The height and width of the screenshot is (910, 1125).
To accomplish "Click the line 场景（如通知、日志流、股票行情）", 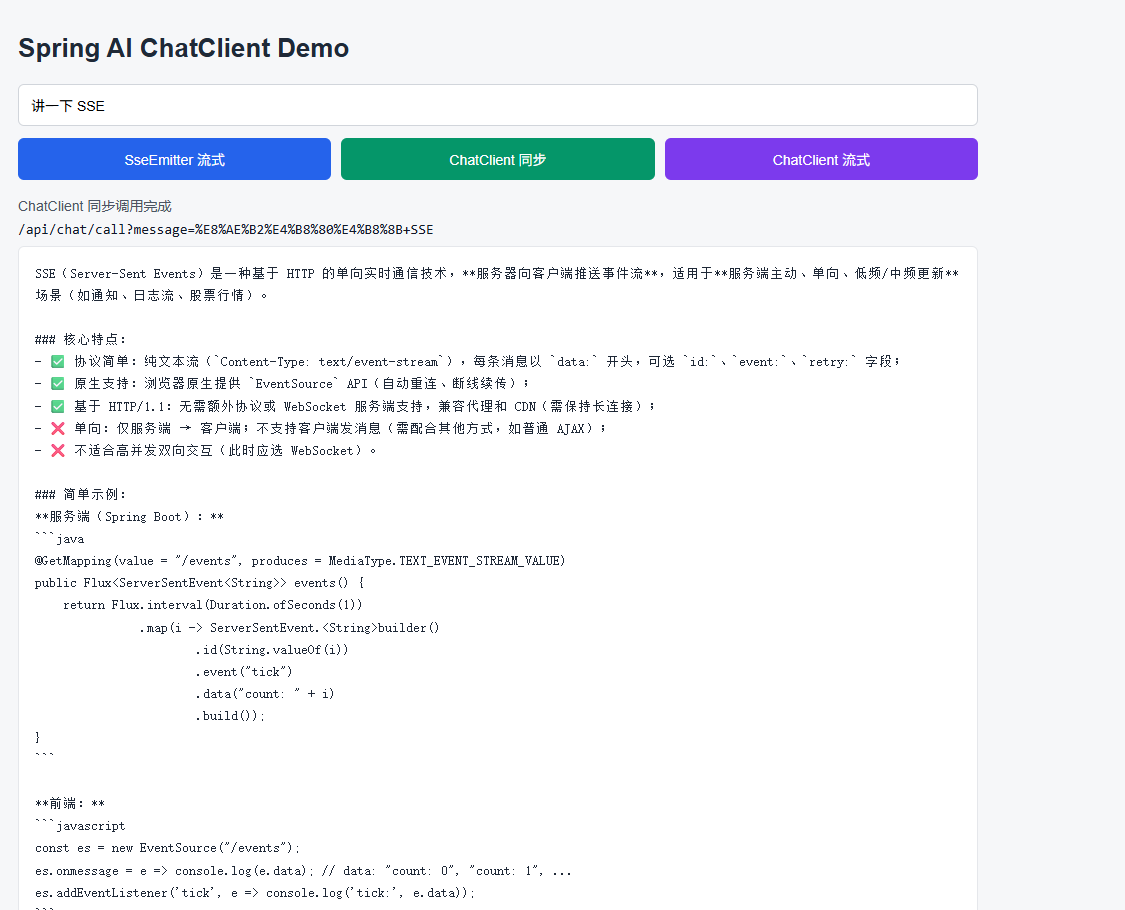I will coord(151,296).
